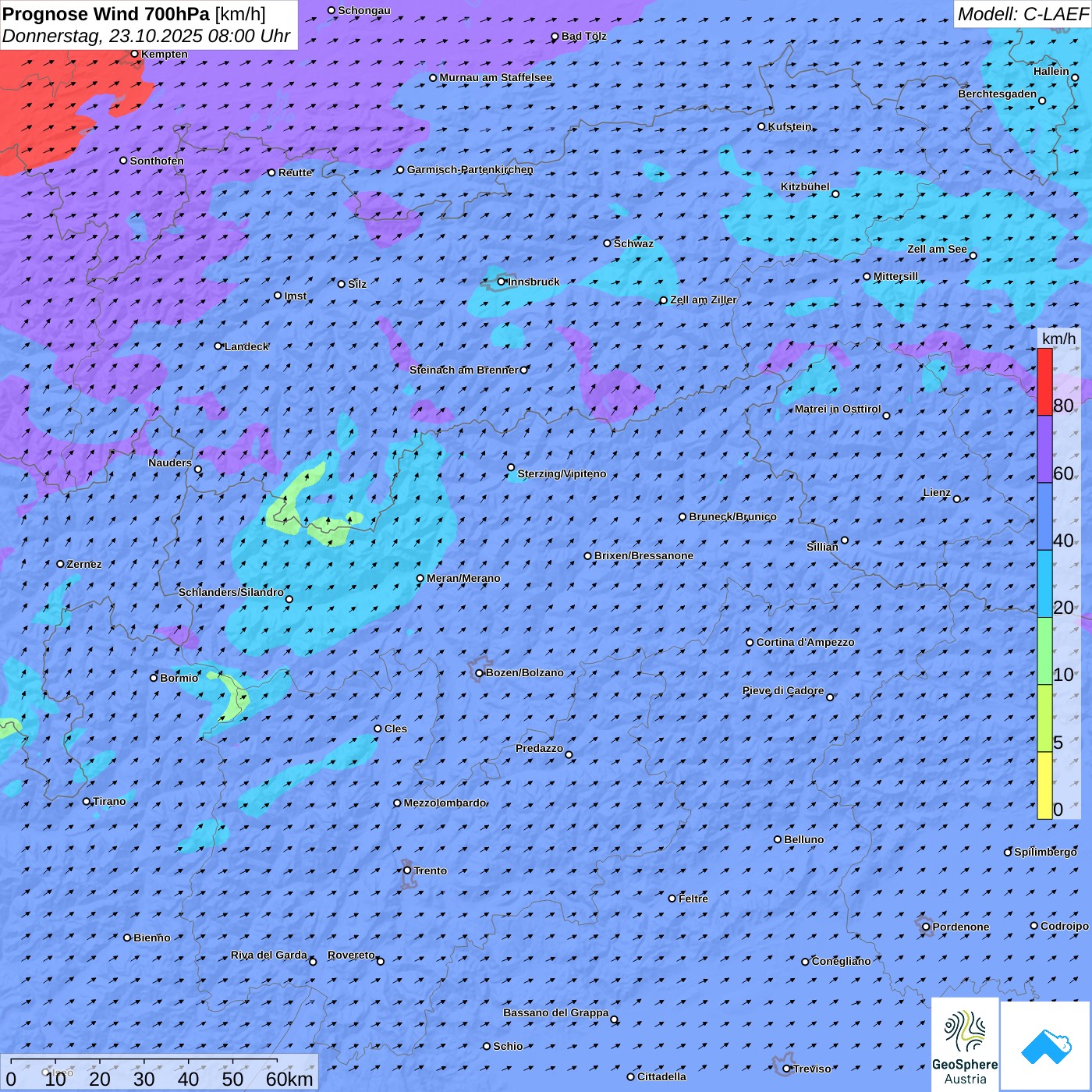Click the Belluno label
This screenshot has height=1092, width=1092.
pyautogui.click(x=803, y=839)
